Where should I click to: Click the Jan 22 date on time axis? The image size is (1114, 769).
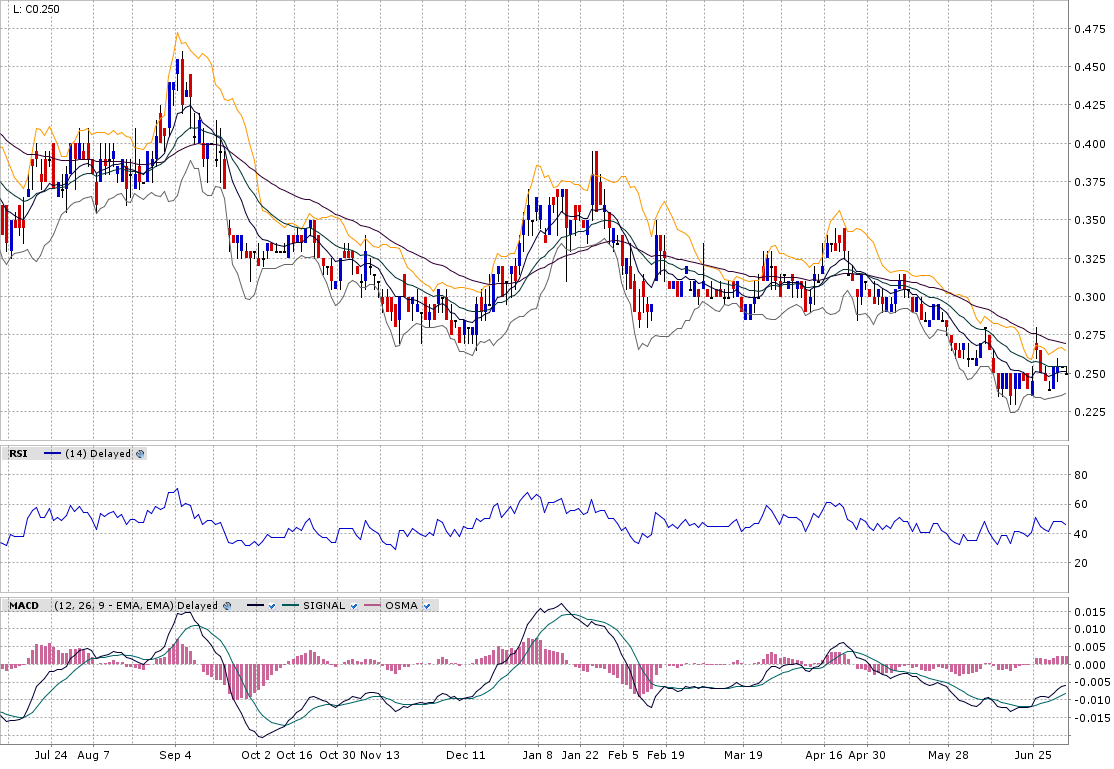[x=580, y=755]
